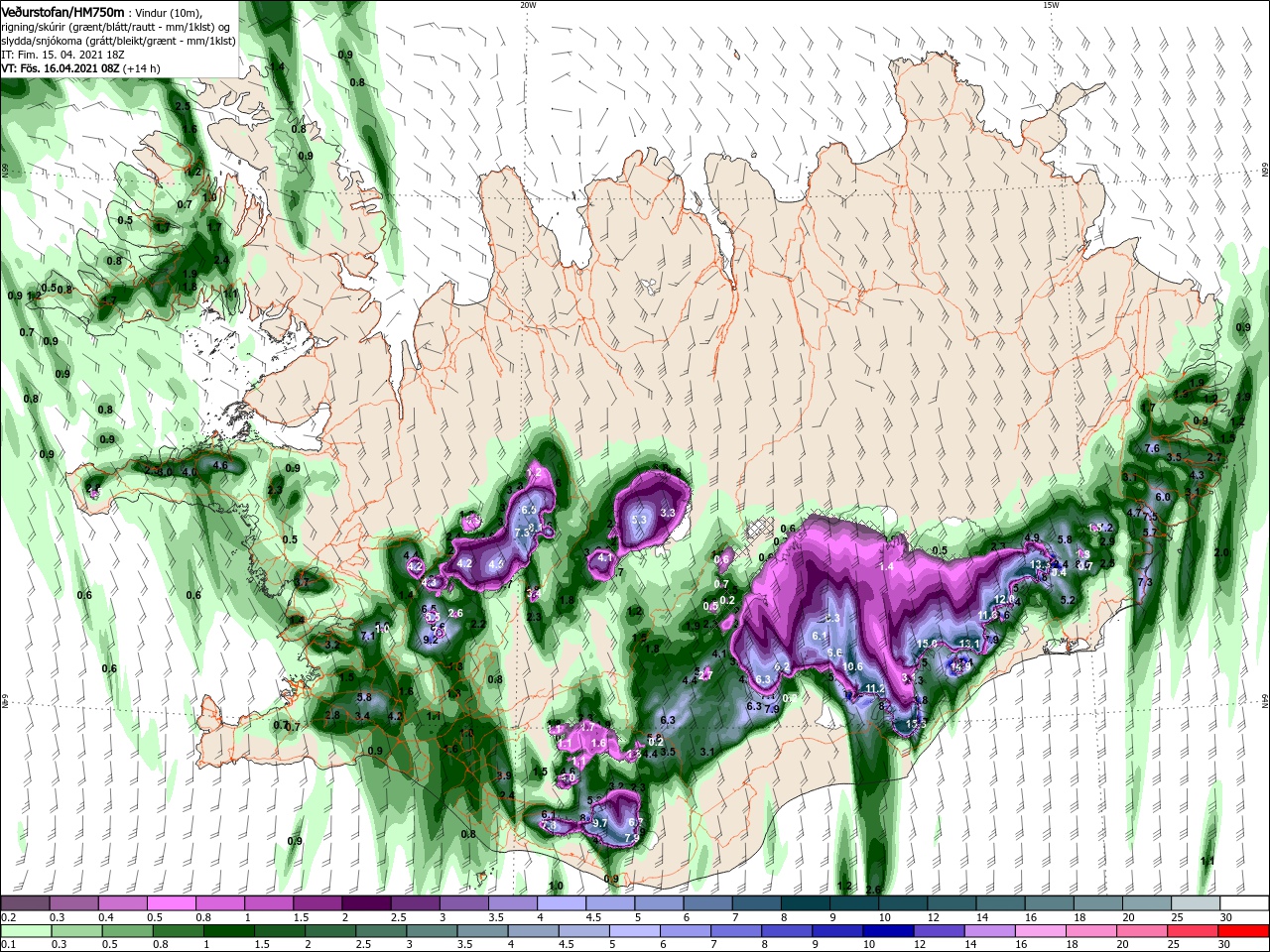Click the darkest purple swatch at 2, upper legend row
Image resolution: width=1270 pixels, height=952 pixels.
pos(366,903)
